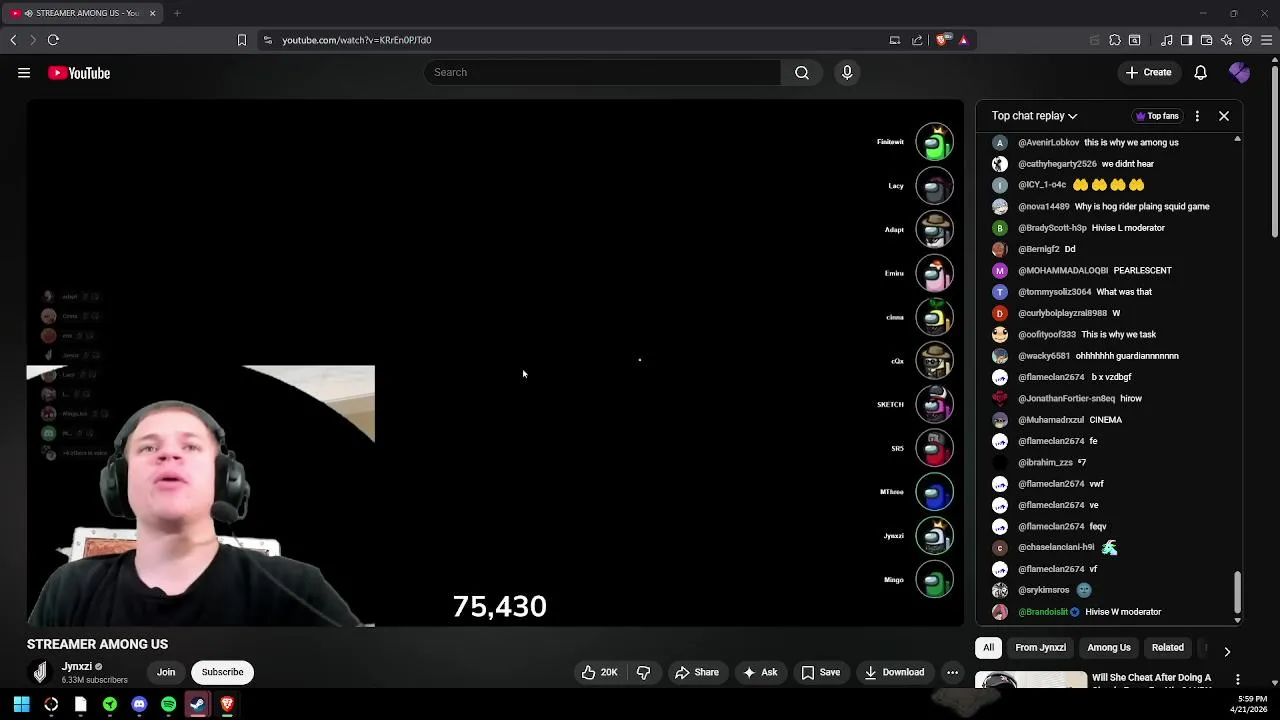Start voice search with microphone icon
1280x720 pixels.
pyautogui.click(x=847, y=72)
